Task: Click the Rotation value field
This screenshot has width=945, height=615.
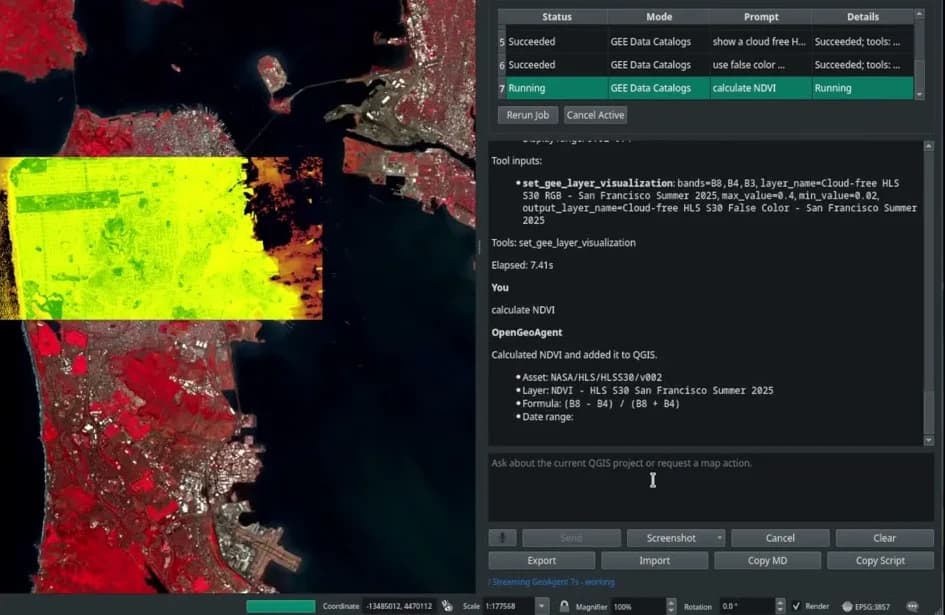Action: (747, 606)
